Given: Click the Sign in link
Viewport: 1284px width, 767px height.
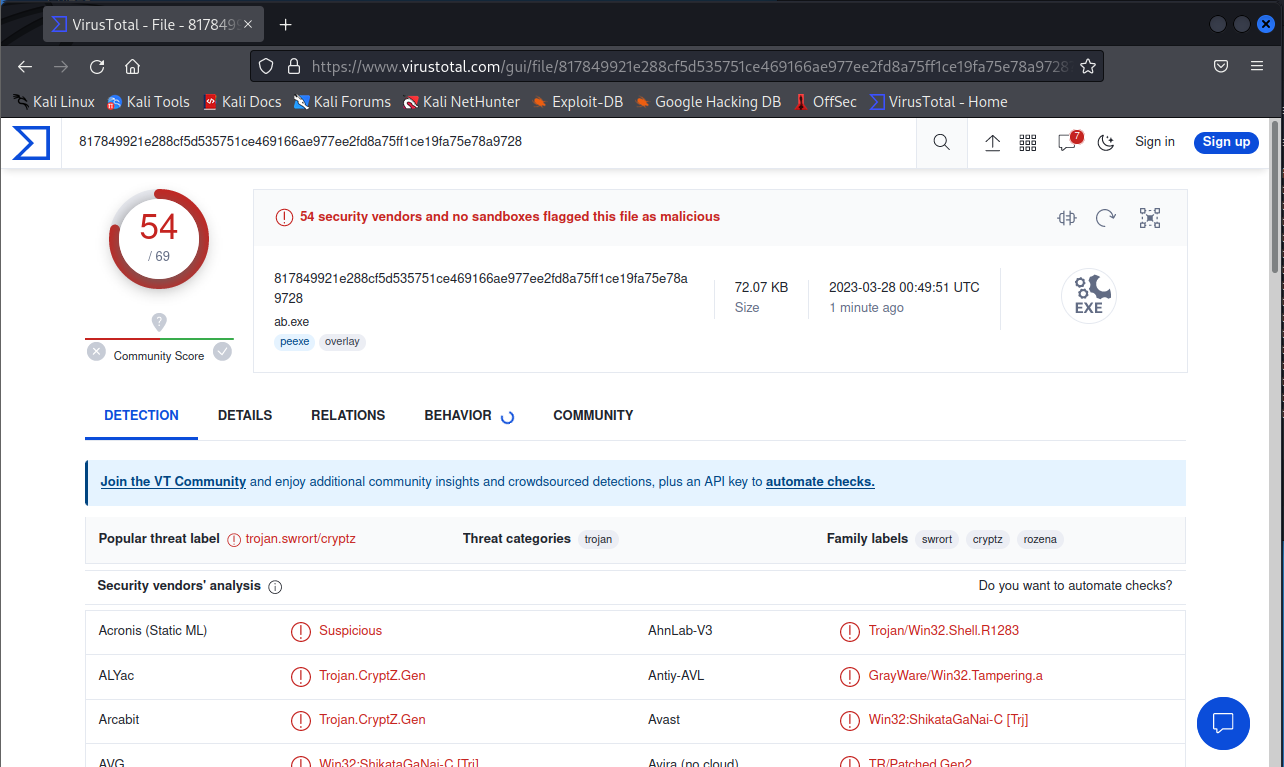Looking at the screenshot, I should point(1155,142).
